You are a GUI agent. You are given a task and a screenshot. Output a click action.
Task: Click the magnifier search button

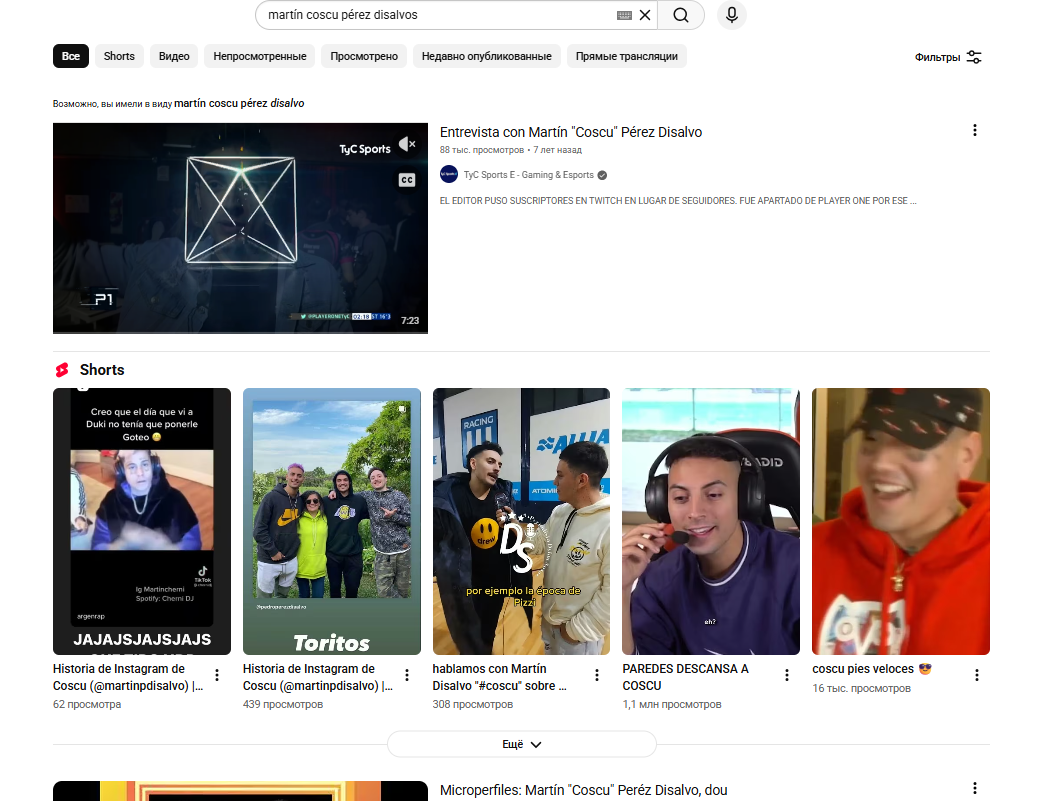pyautogui.click(x=681, y=15)
